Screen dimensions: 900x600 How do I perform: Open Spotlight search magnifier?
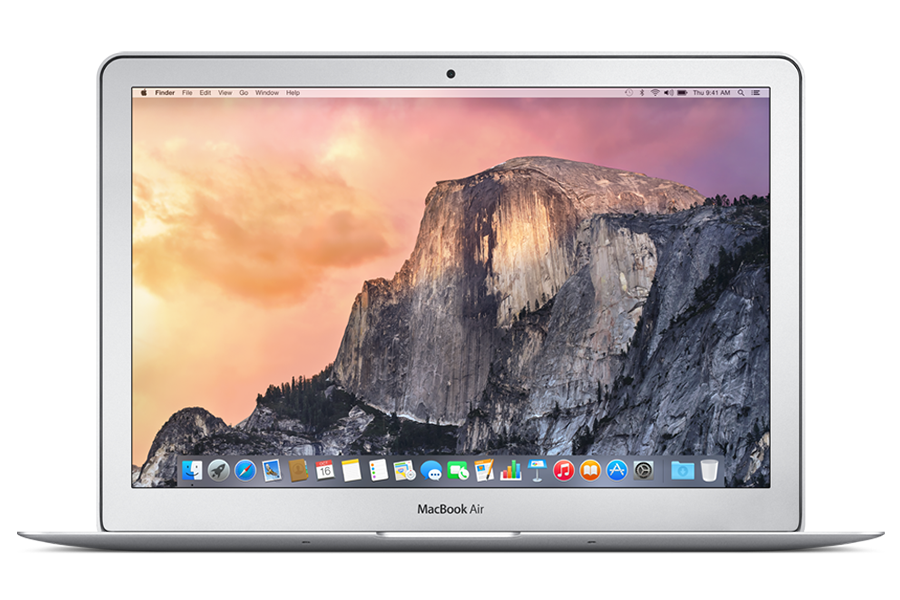(741, 92)
